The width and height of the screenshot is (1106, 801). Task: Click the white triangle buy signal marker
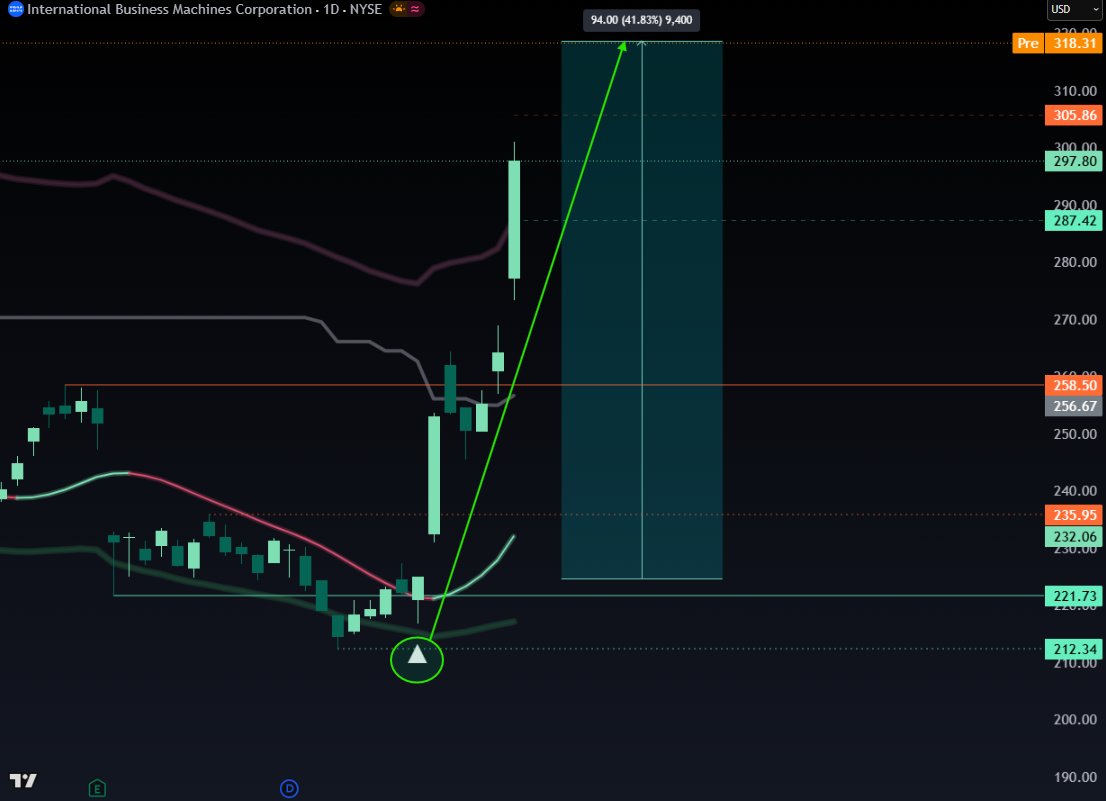tap(417, 654)
